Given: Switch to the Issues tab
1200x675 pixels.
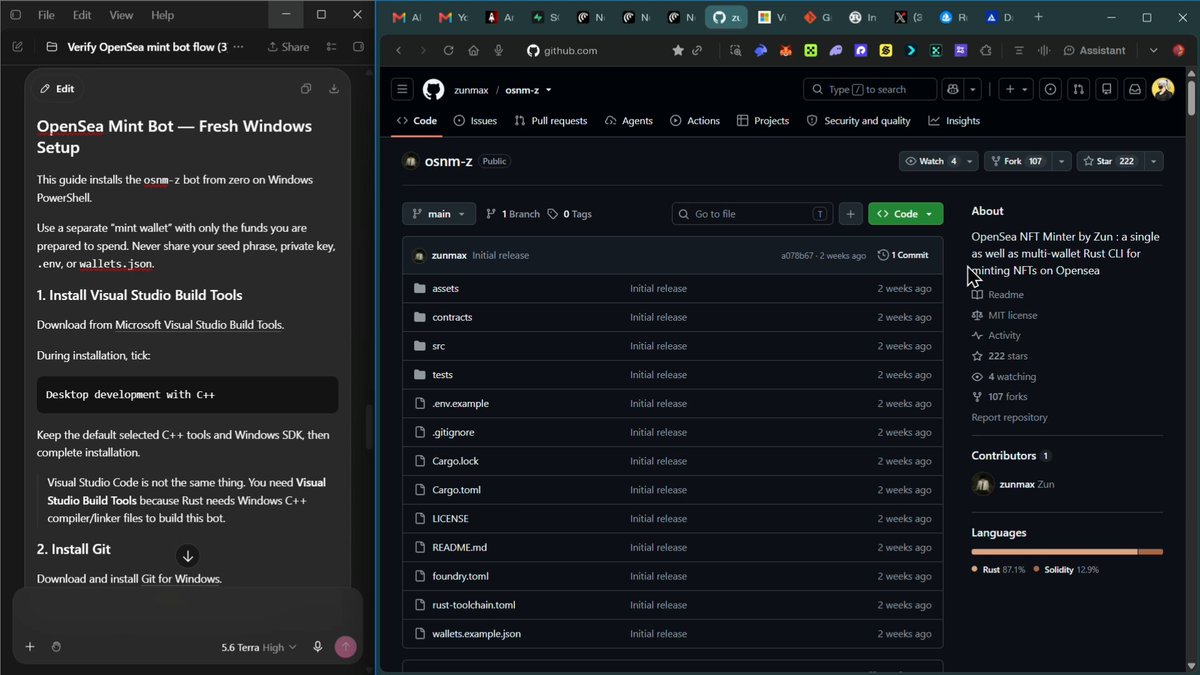Looking at the screenshot, I should [x=475, y=121].
